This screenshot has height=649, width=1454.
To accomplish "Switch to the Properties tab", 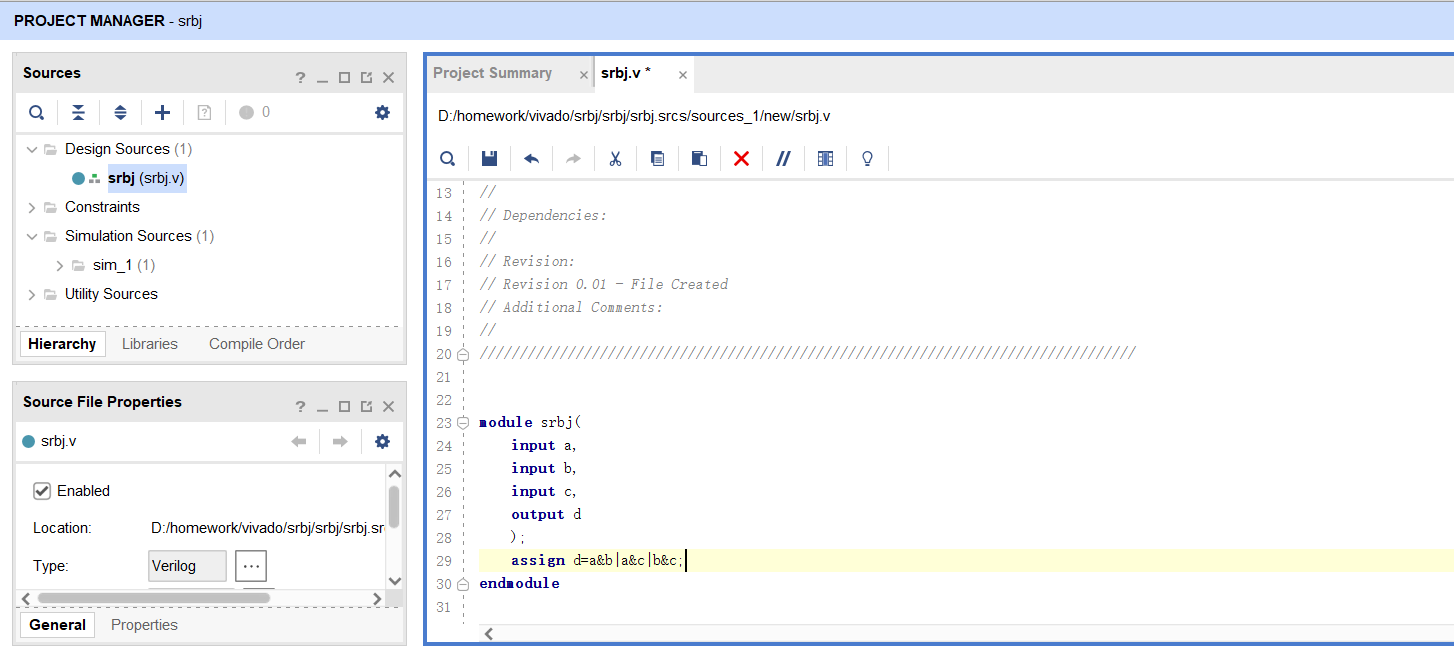I will pyautogui.click(x=144, y=625).
